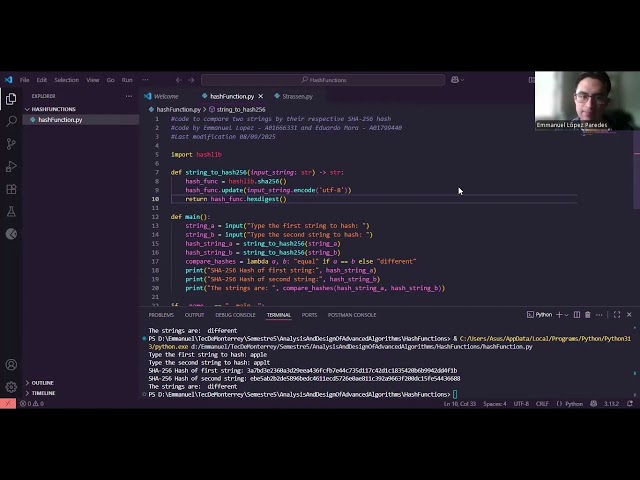Add a new terminal with plus icon
This screenshot has height=480, width=640.
(x=559, y=315)
